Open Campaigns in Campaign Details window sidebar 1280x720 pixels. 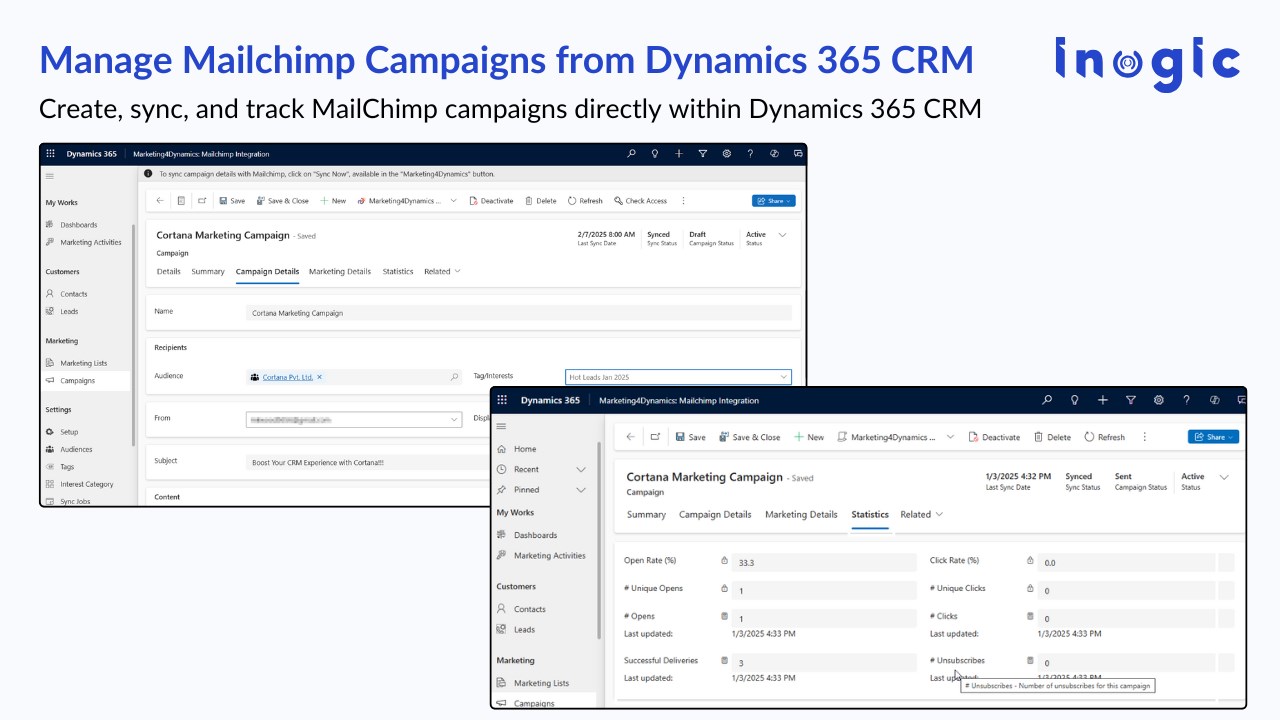click(78, 380)
